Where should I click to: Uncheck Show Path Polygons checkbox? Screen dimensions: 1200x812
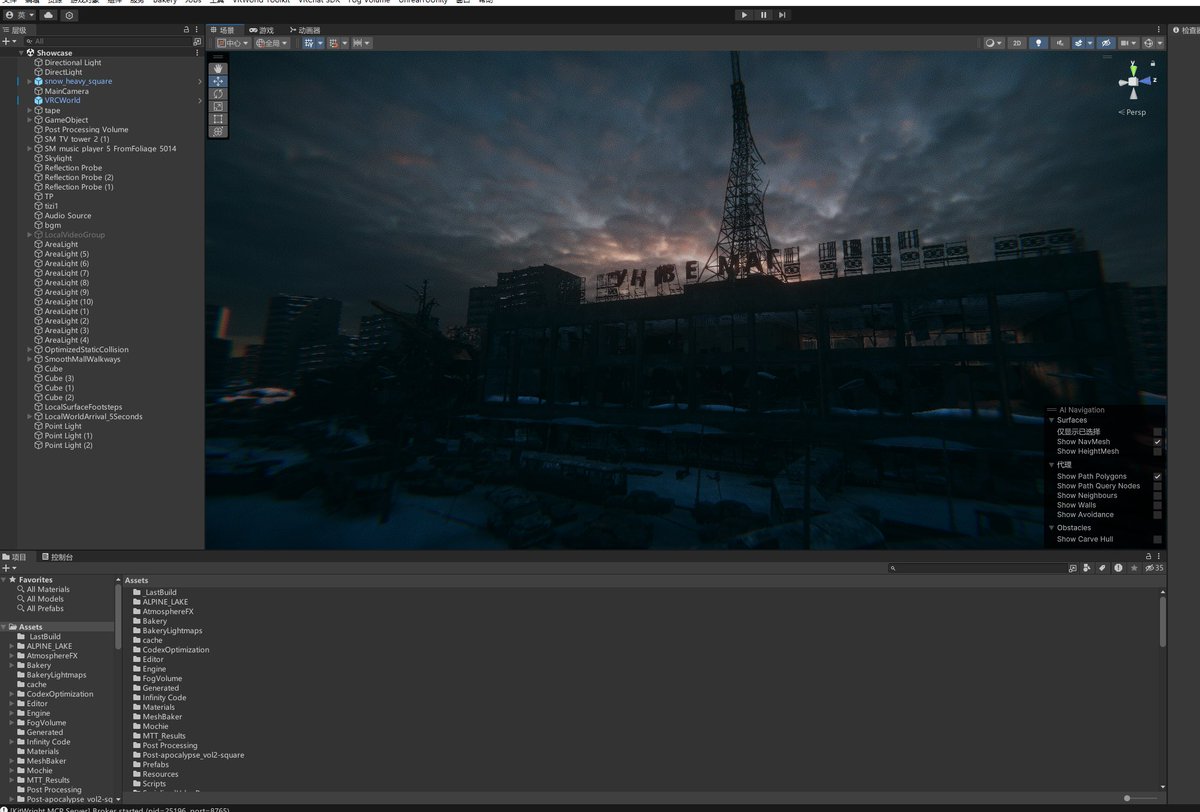point(1157,477)
